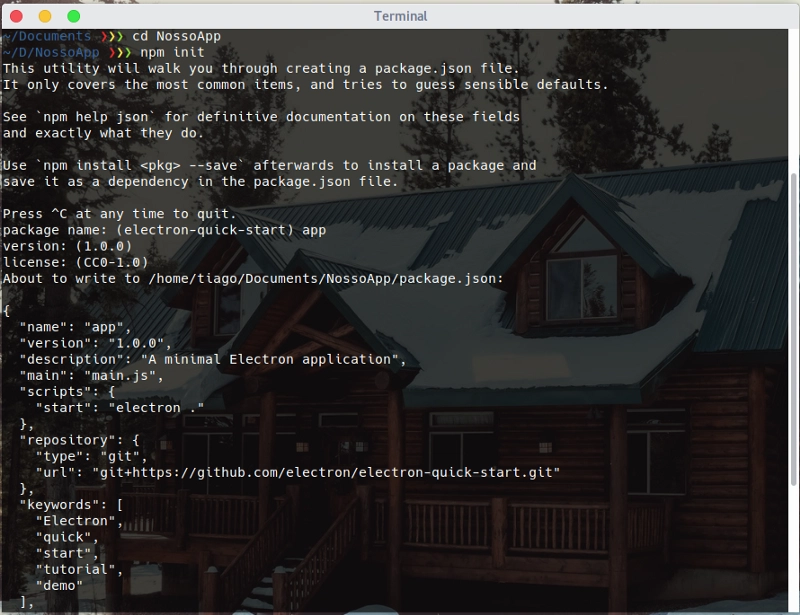Click the JSON "version": "1.0.0" line

pos(95,343)
